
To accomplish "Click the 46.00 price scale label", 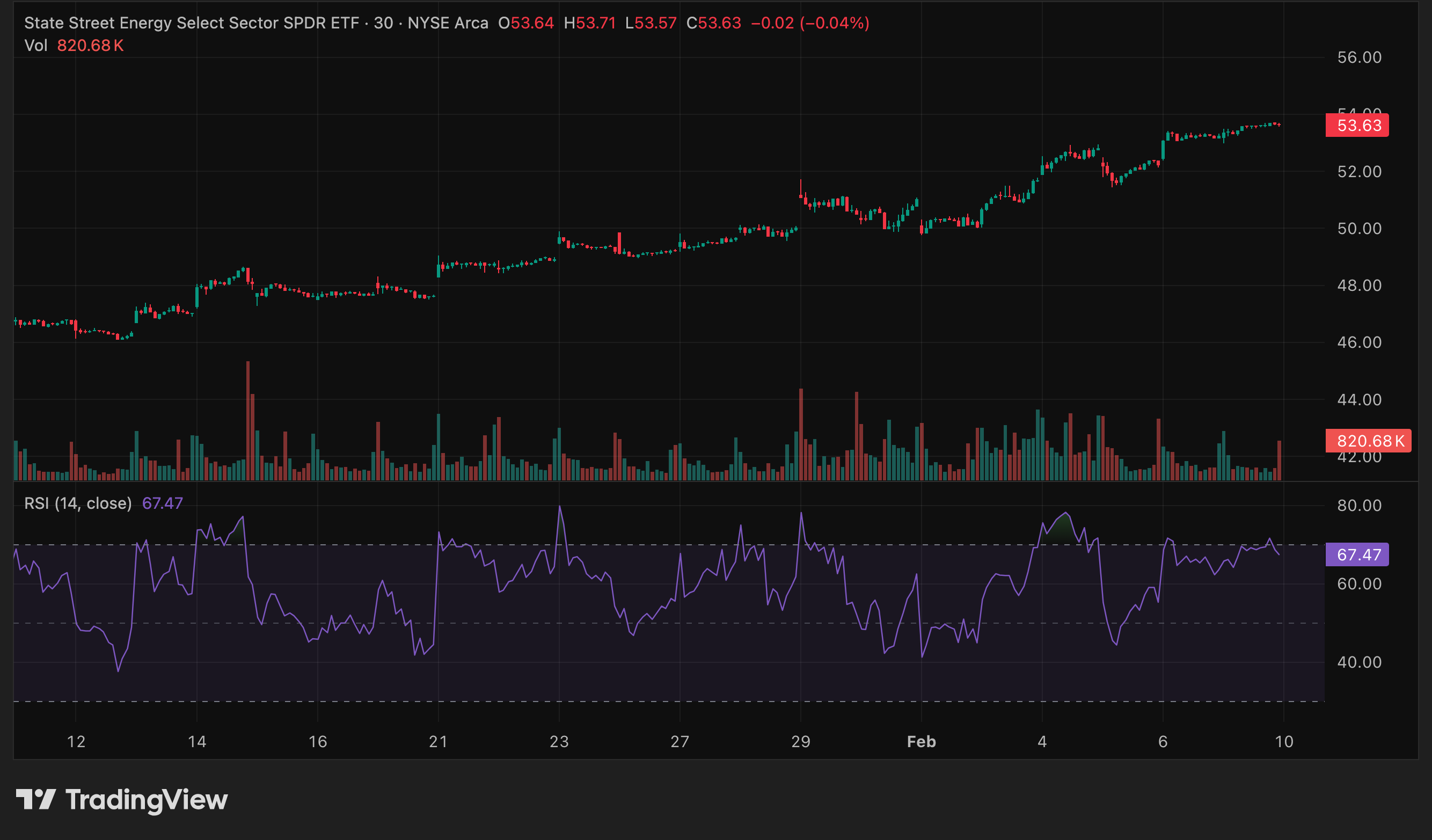I will [x=1359, y=342].
